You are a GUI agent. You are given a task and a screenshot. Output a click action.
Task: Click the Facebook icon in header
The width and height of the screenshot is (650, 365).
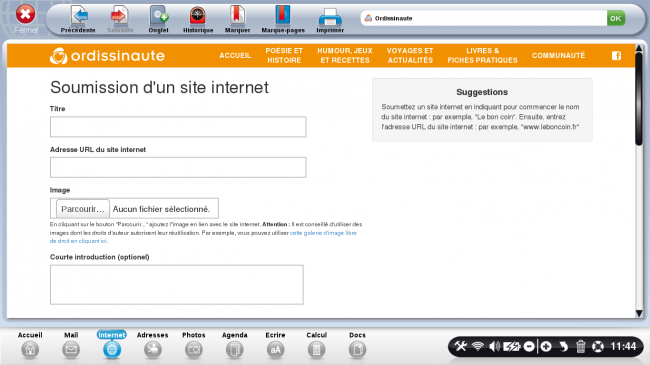[x=616, y=56]
